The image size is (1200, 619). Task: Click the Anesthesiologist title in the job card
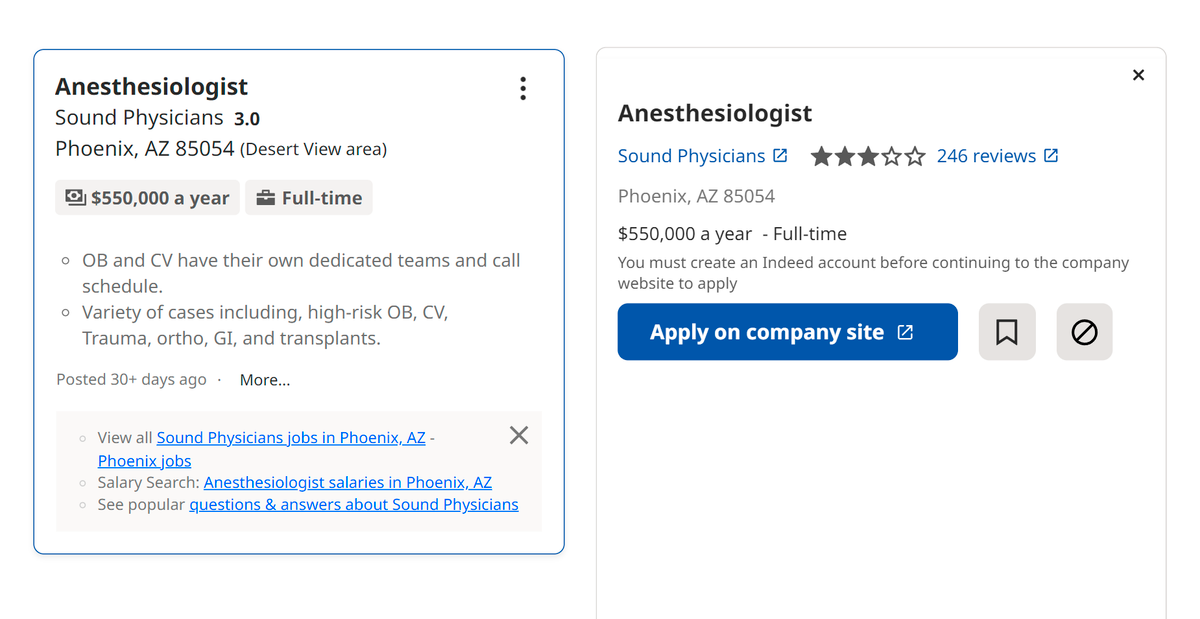coord(151,87)
